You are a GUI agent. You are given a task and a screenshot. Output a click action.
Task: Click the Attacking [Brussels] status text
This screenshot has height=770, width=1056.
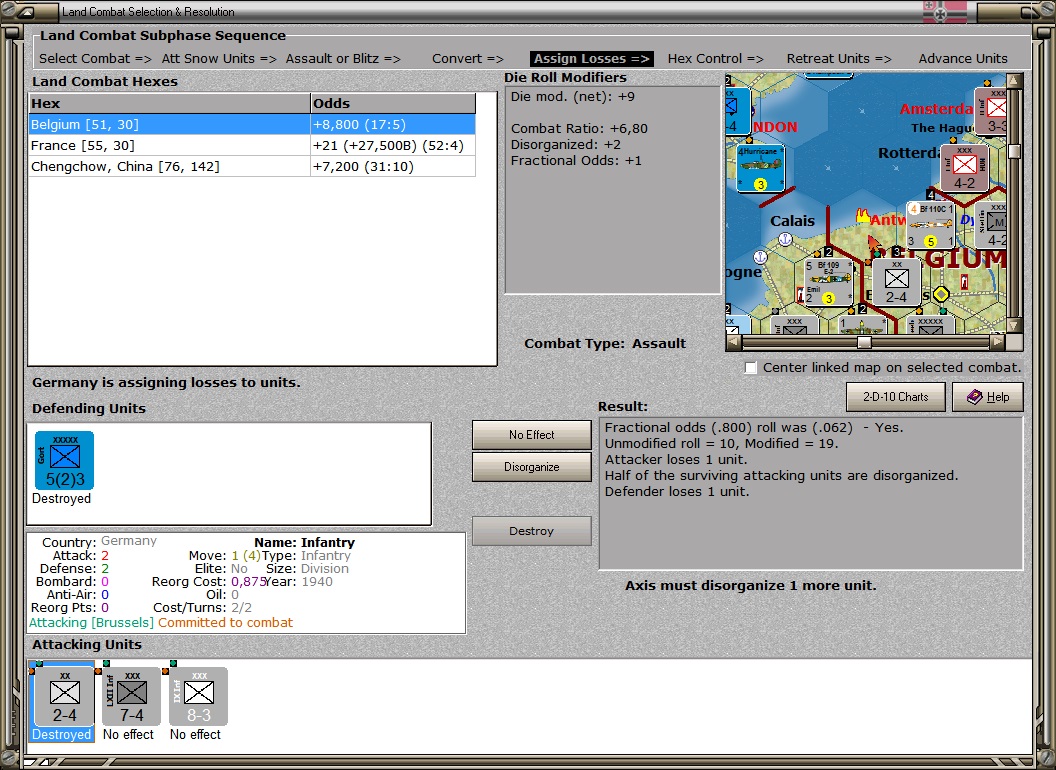point(92,622)
